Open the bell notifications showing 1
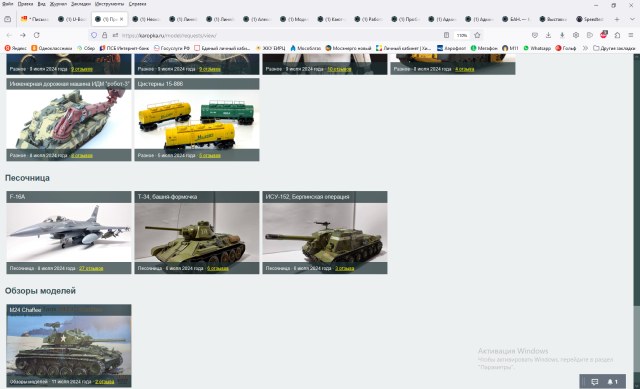 point(613,382)
